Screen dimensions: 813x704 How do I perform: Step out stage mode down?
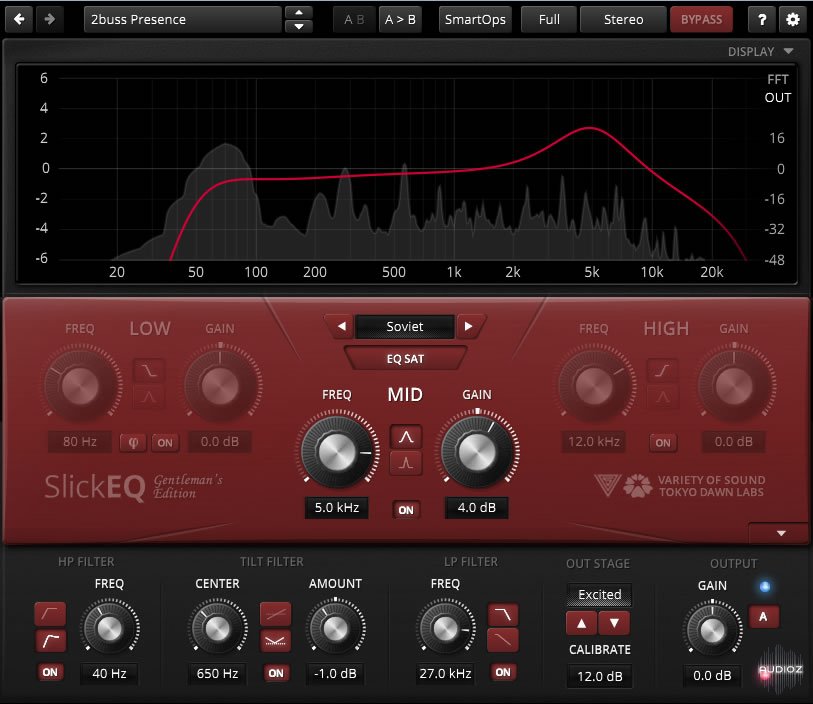(614, 623)
